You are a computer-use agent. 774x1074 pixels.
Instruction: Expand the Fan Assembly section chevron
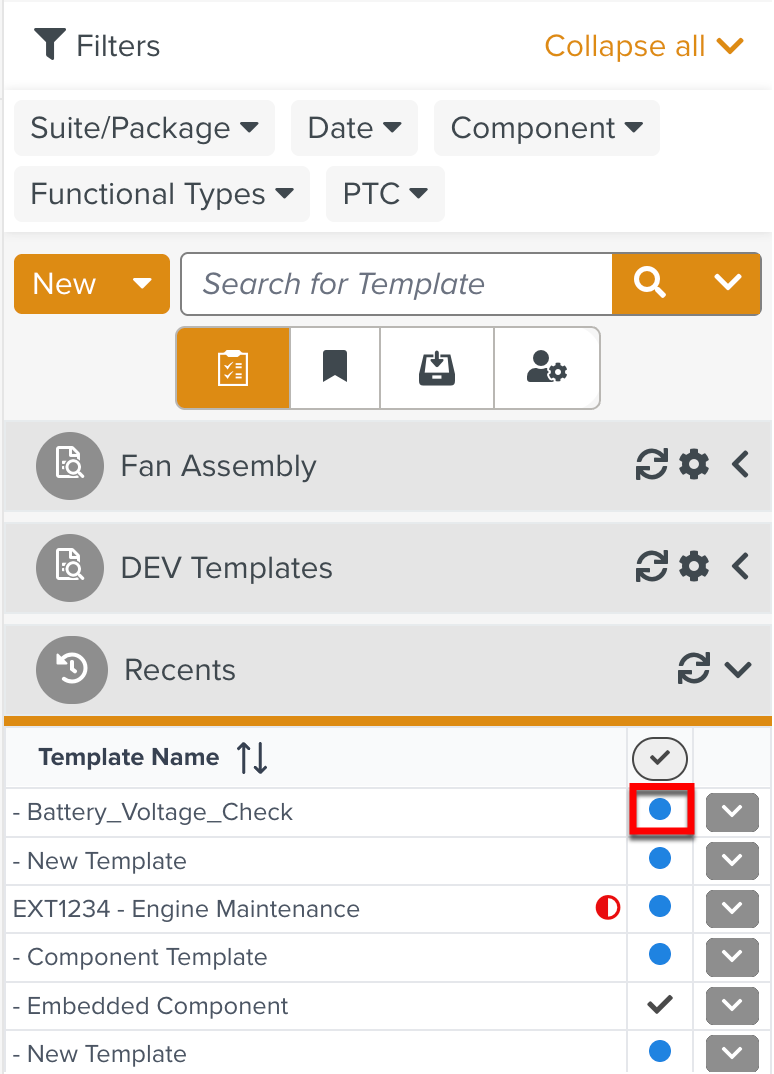point(740,465)
